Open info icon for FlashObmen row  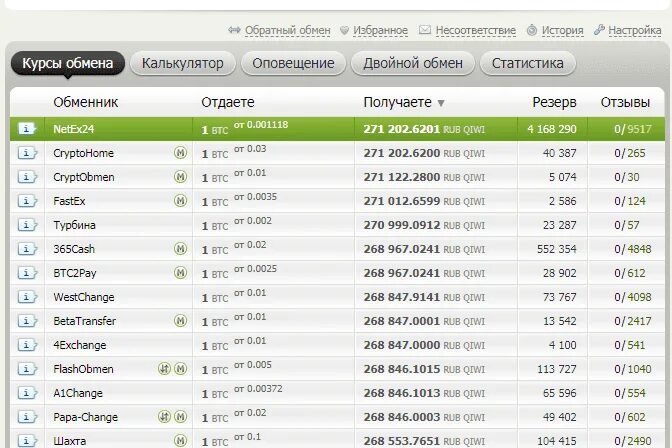coord(27,369)
